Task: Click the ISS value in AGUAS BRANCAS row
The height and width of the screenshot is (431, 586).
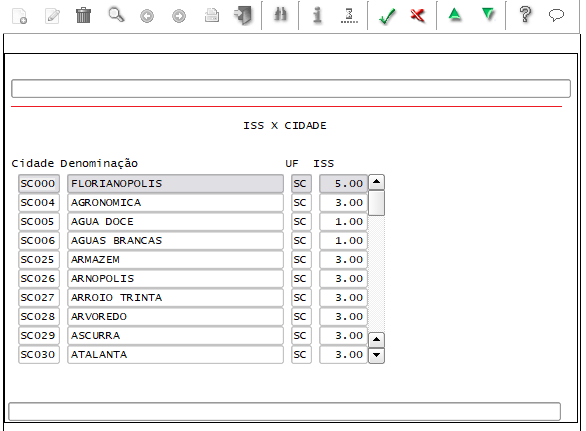Action: [x=343, y=241]
